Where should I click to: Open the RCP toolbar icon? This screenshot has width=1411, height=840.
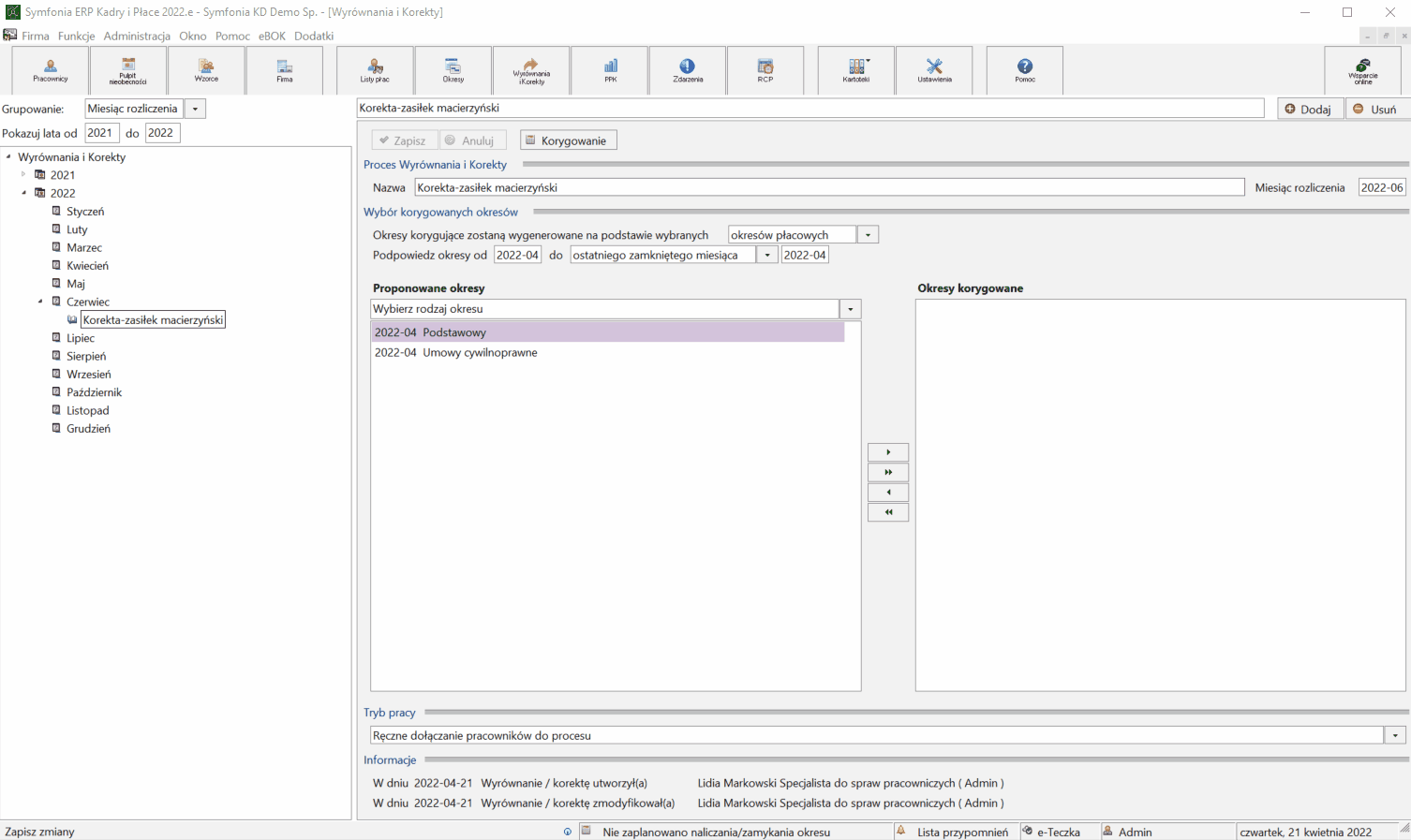tap(765, 70)
